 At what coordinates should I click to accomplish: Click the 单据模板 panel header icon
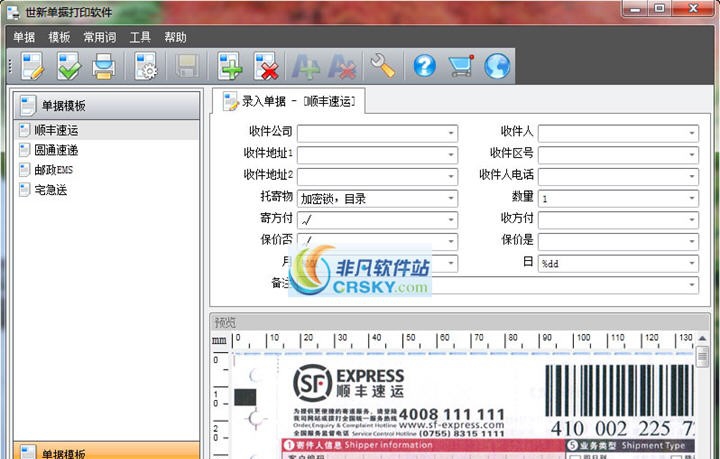pos(28,106)
